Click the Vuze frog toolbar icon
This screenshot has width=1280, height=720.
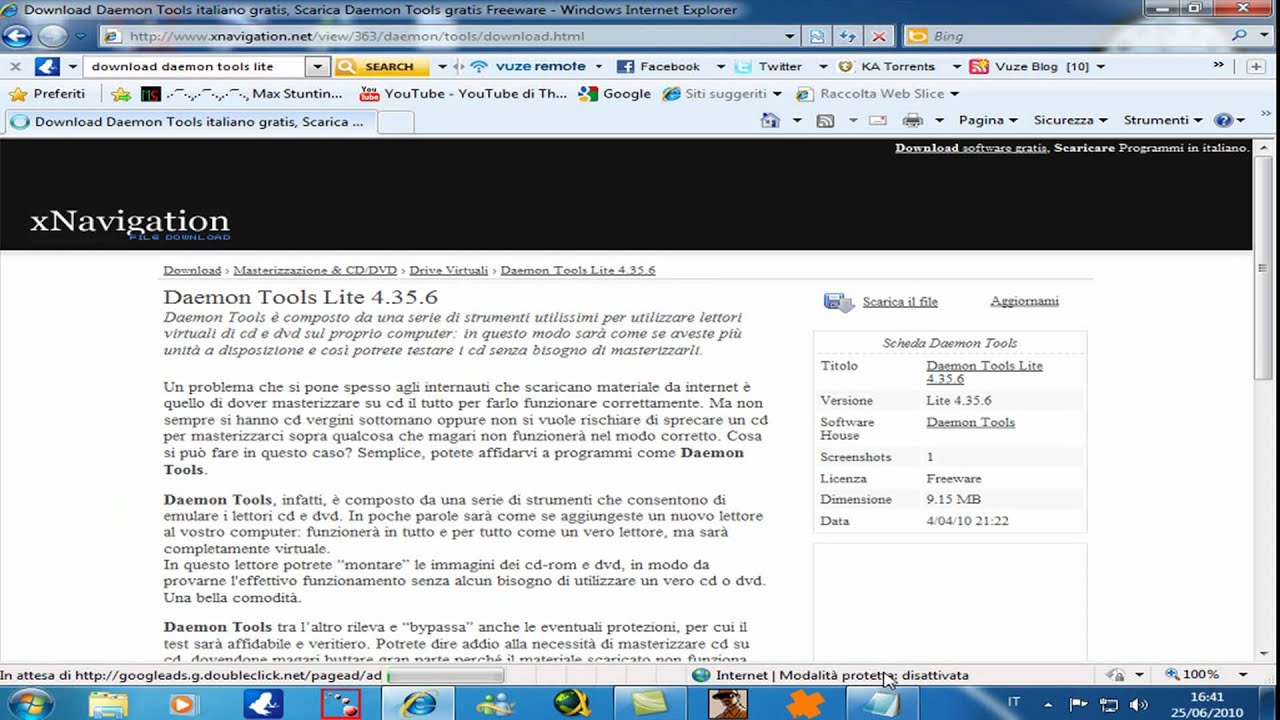click(47, 66)
